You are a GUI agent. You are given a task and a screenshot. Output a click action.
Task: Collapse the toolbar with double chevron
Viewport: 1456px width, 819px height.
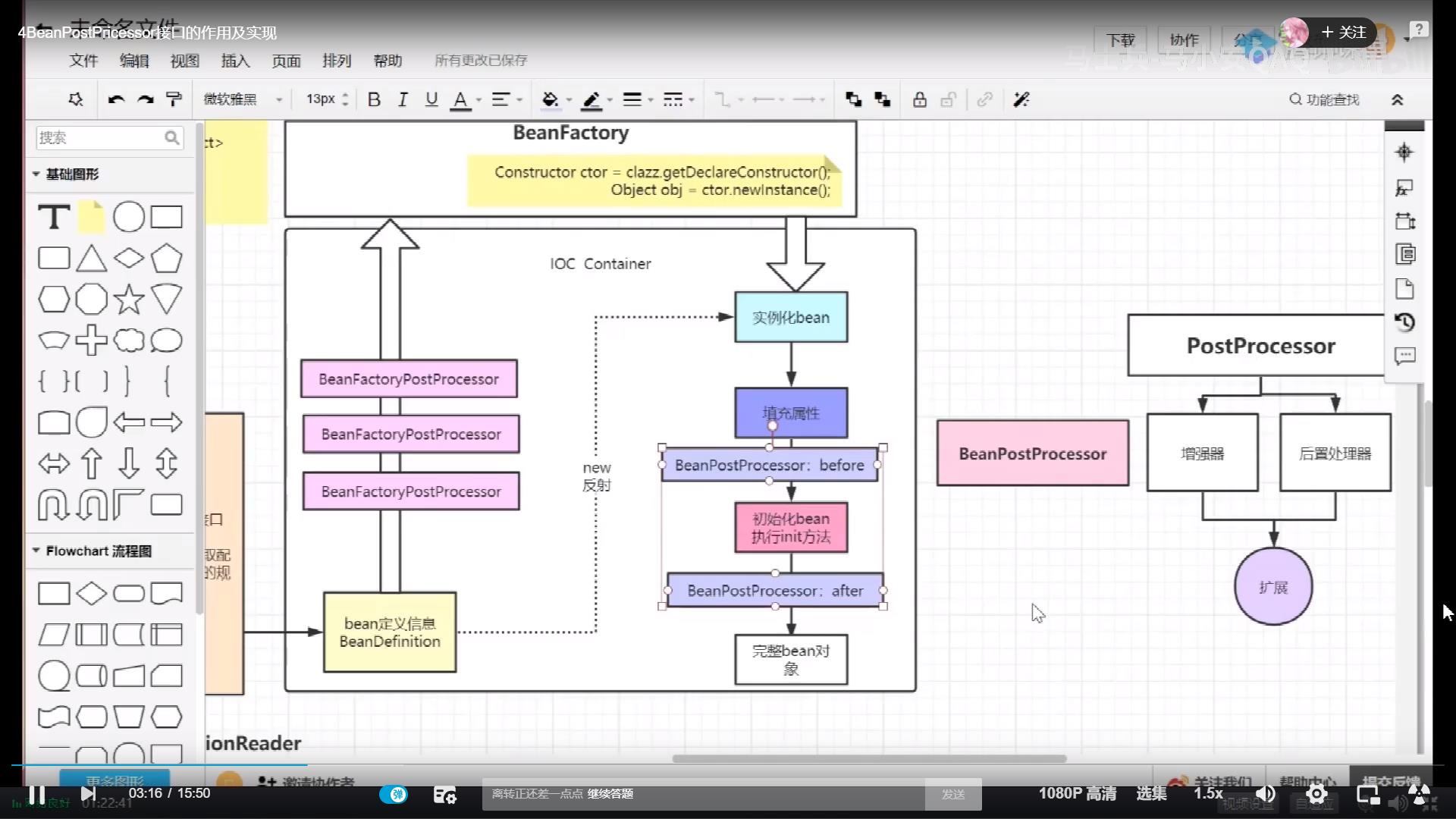point(1397,99)
